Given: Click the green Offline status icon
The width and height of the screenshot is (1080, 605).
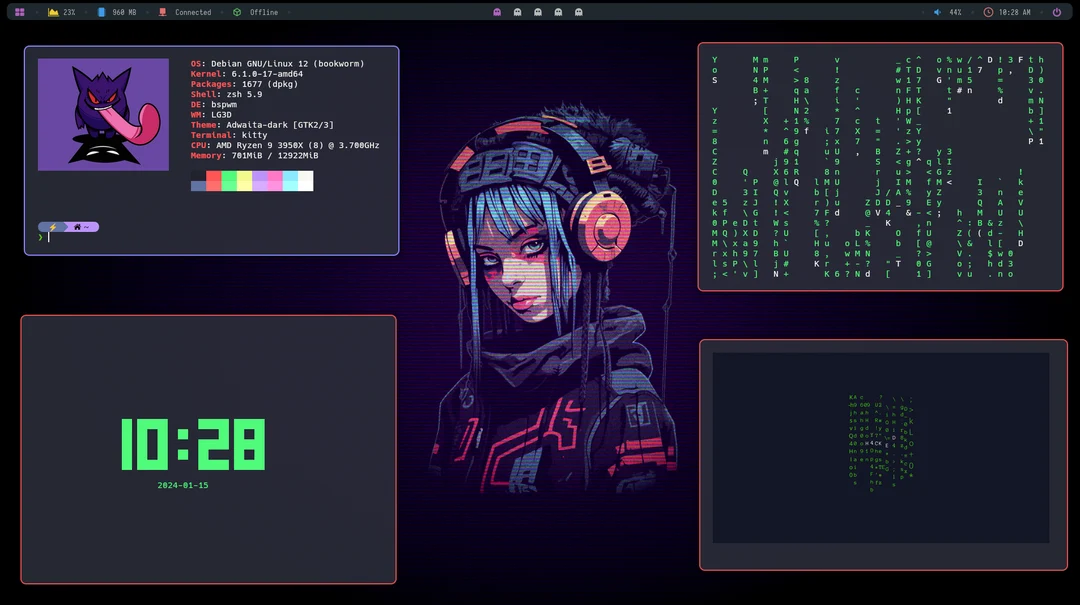Looking at the screenshot, I should coord(236,11).
